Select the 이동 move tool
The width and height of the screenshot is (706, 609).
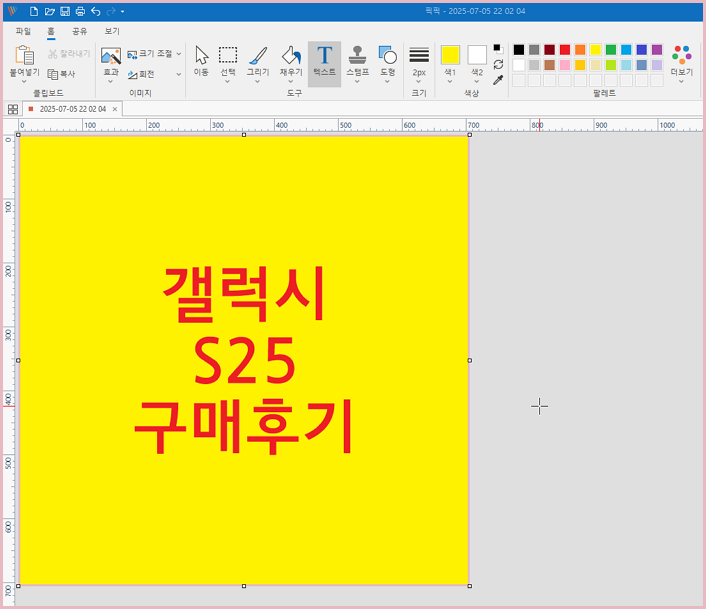coord(201,60)
